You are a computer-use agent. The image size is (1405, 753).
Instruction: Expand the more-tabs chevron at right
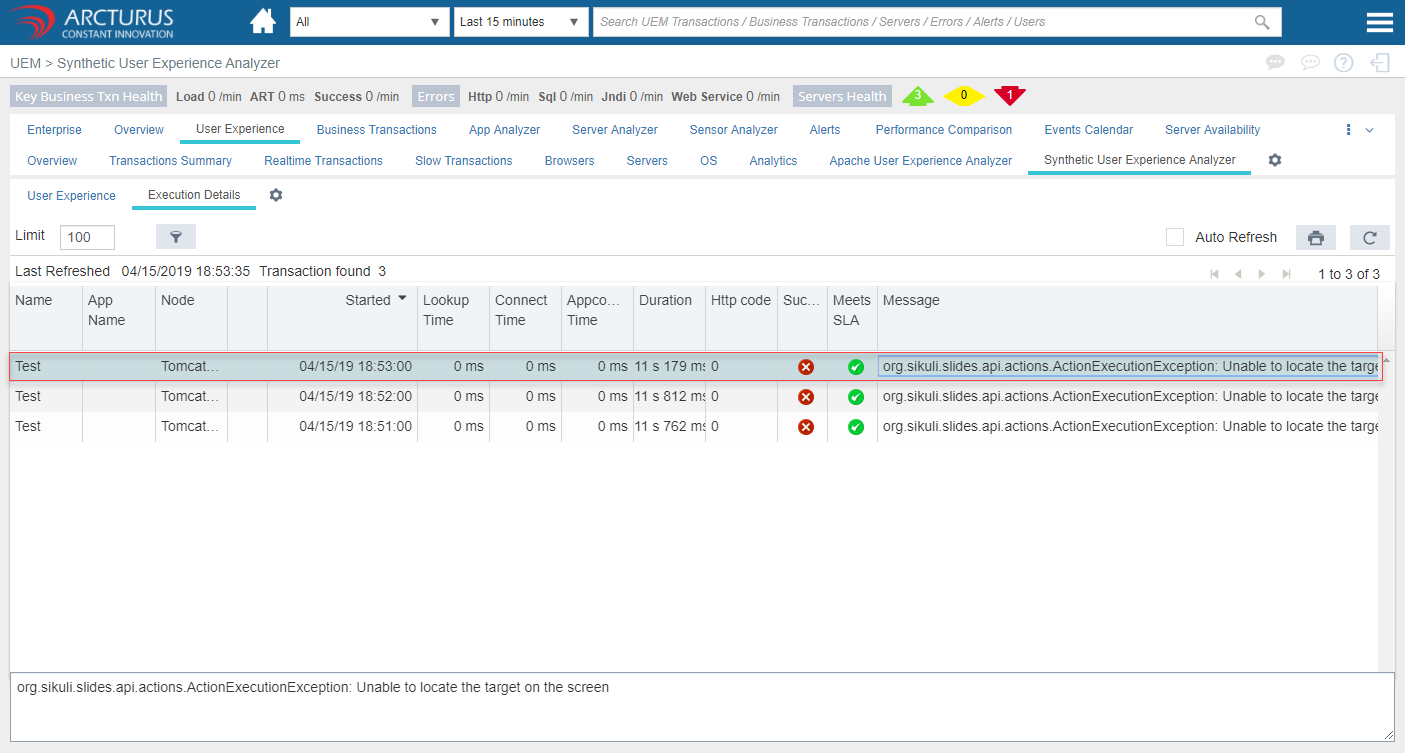pos(1369,130)
